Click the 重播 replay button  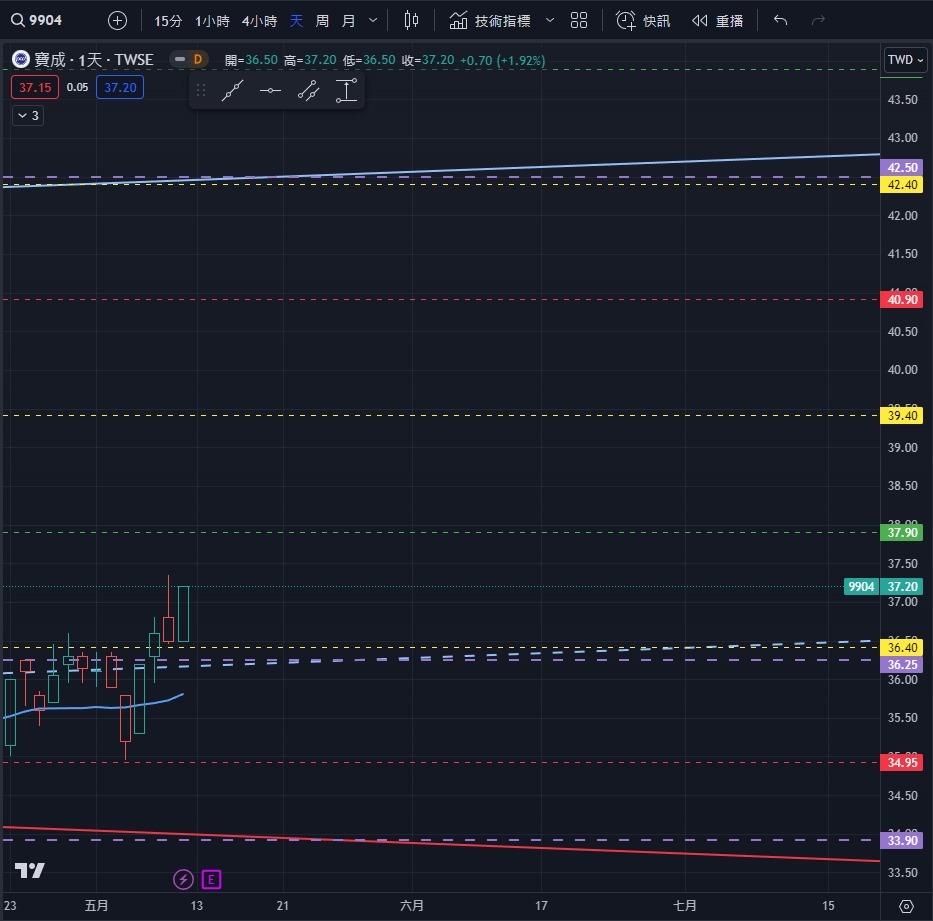[717, 20]
